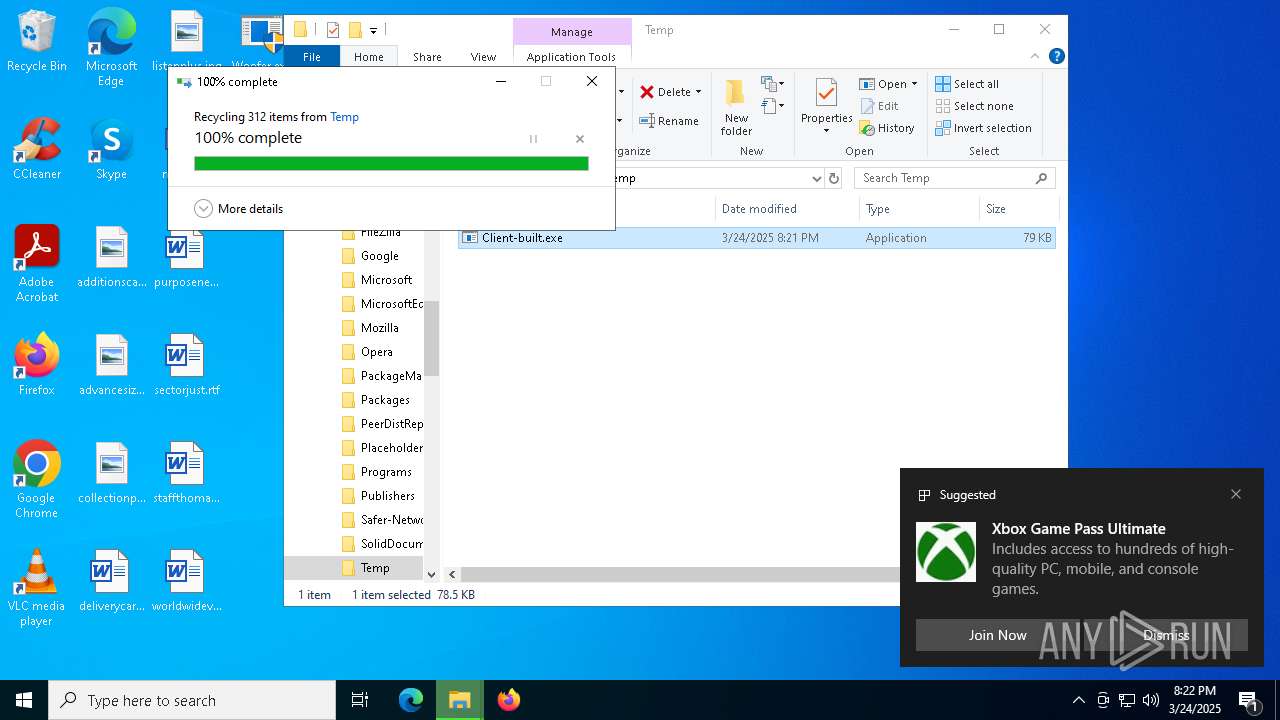This screenshot has height=720, width=1280.
Task: Open the New item dropdown
Action: click(772, 84)
